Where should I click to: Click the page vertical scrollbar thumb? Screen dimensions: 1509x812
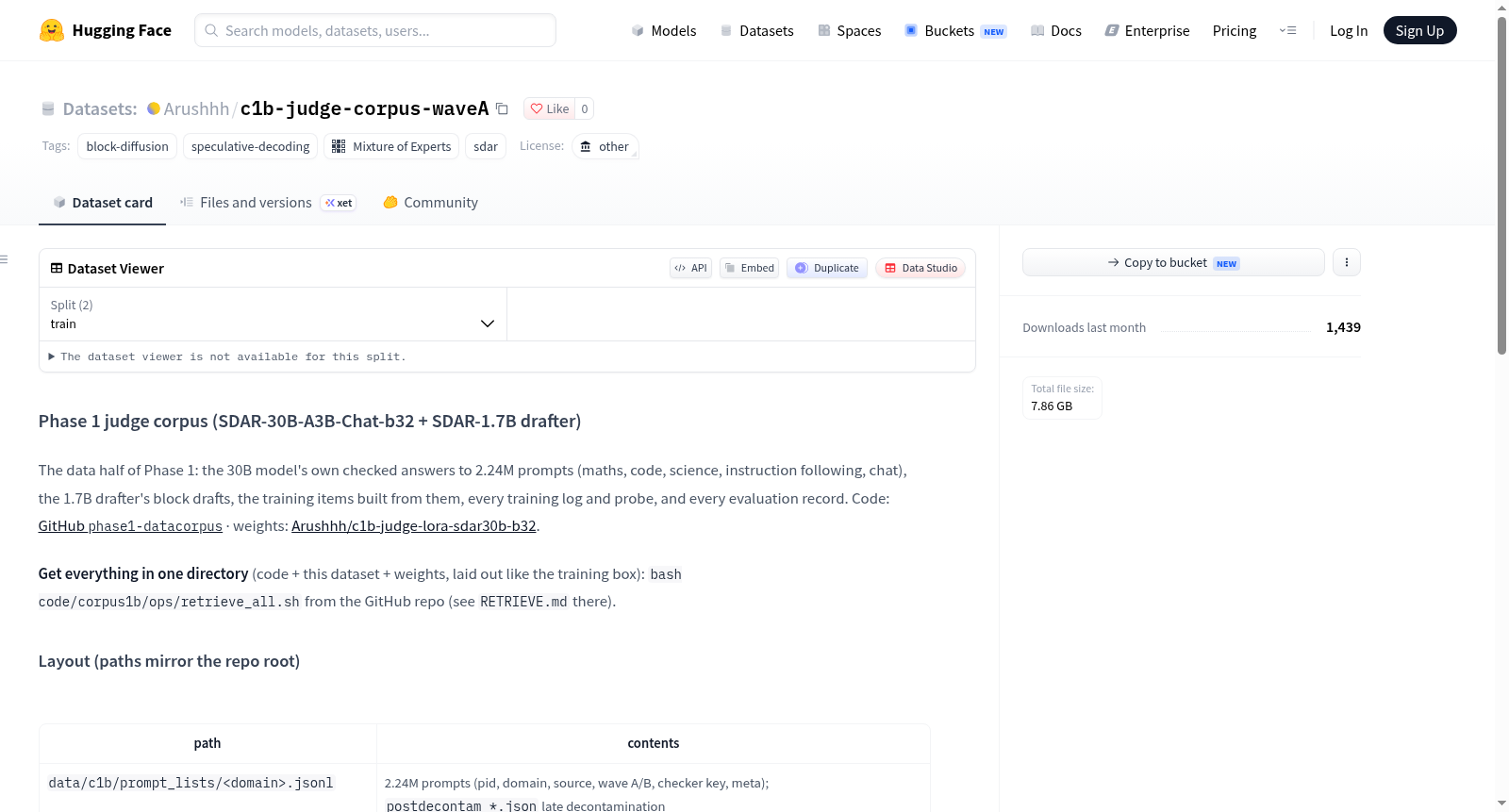click(1501, 184)
